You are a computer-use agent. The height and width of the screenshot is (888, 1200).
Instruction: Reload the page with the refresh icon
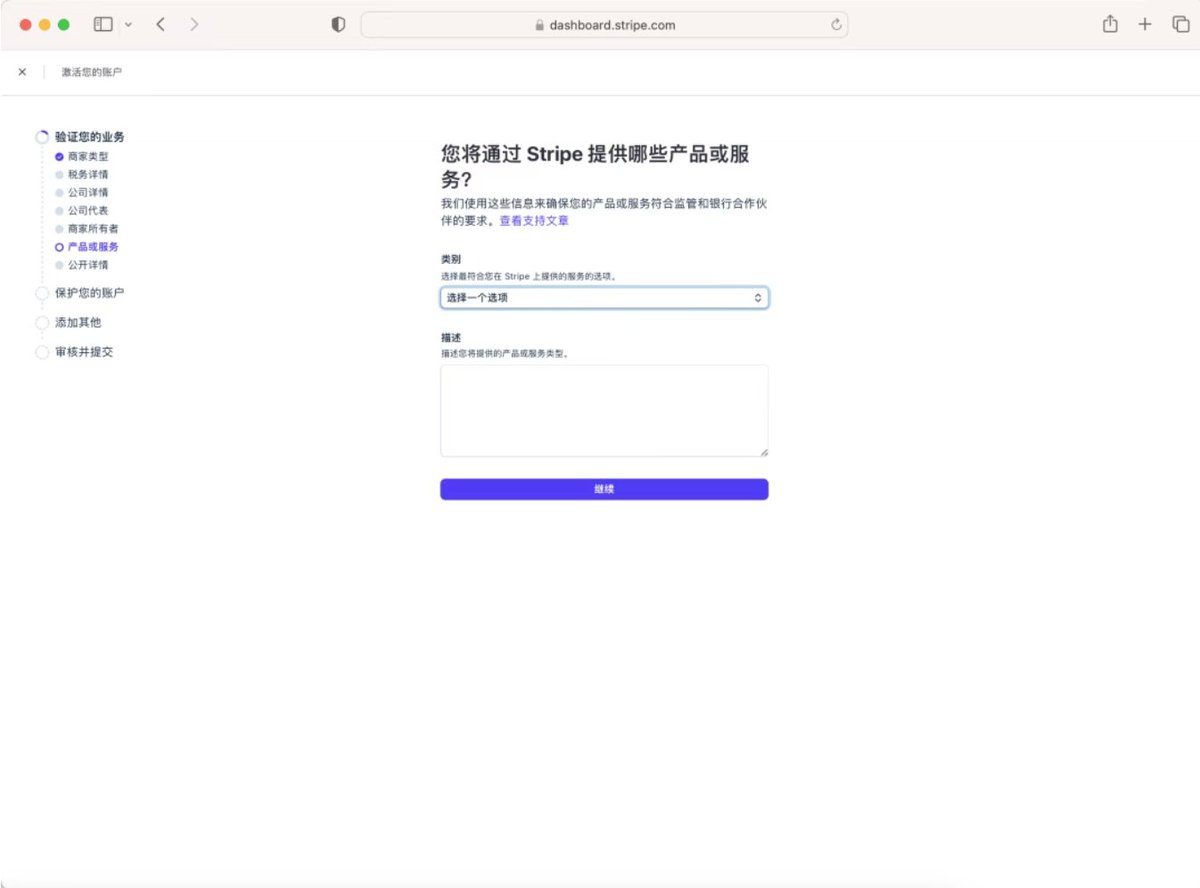tap(836, 25)
